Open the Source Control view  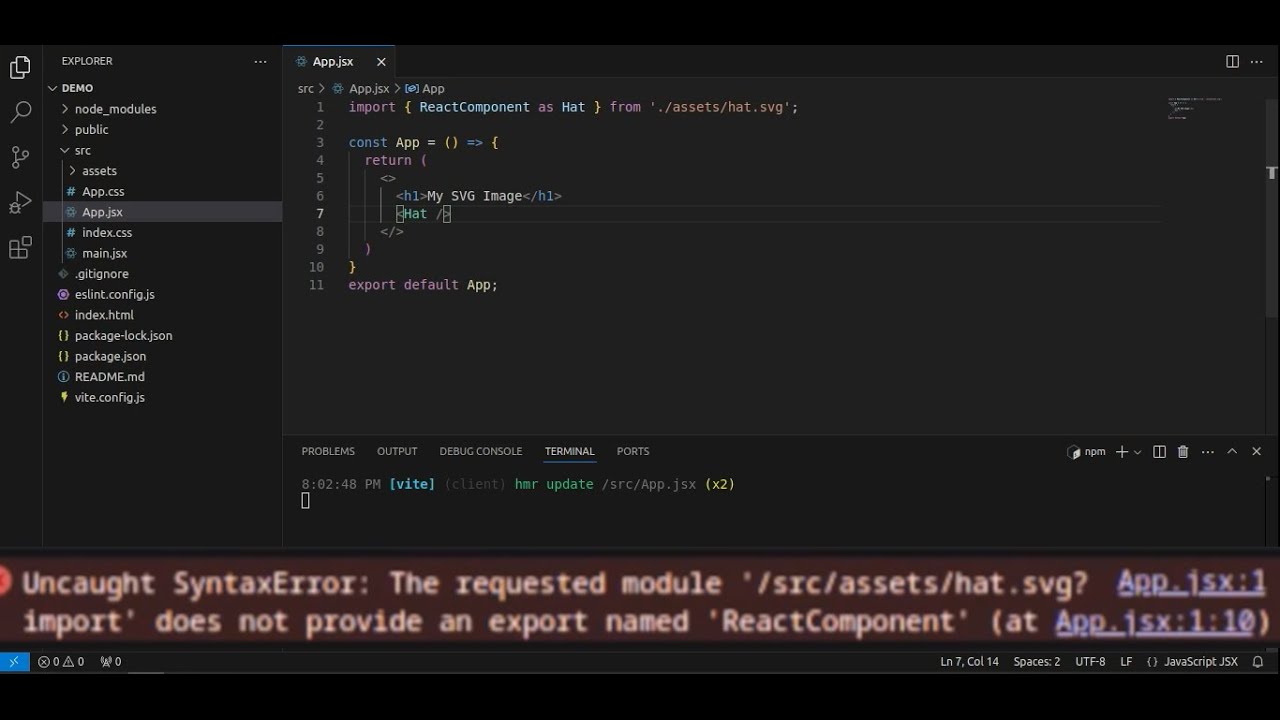pos(20,157)
